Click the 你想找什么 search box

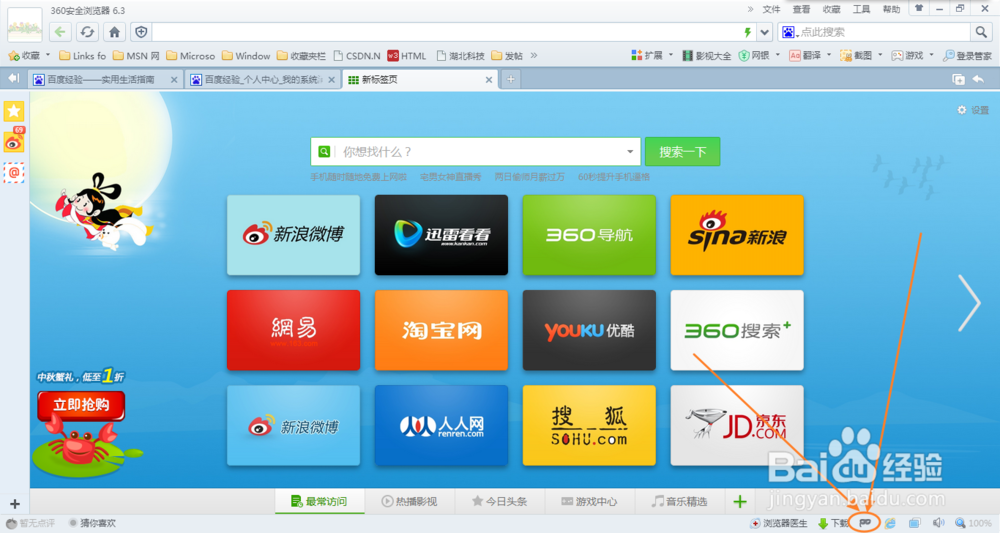477,152
